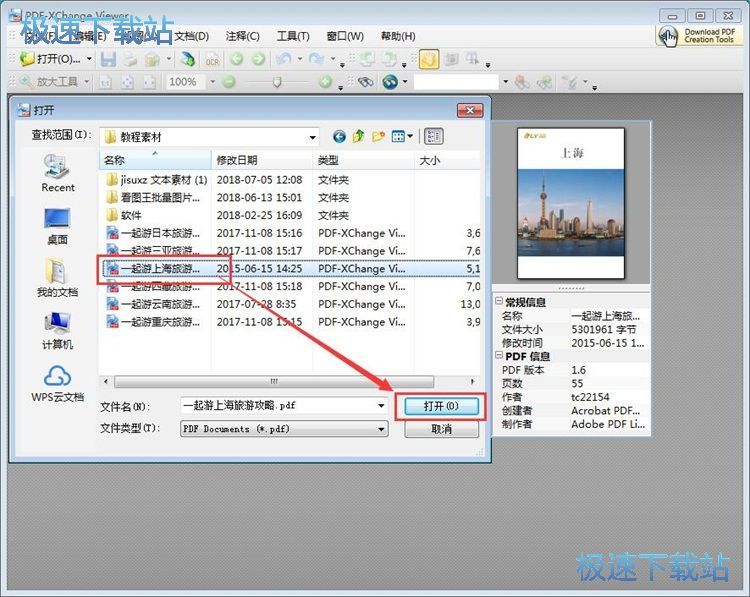Go to Recent places shortcut
The height and width of the screenshot is (597, 750).
tap(57, 173)
